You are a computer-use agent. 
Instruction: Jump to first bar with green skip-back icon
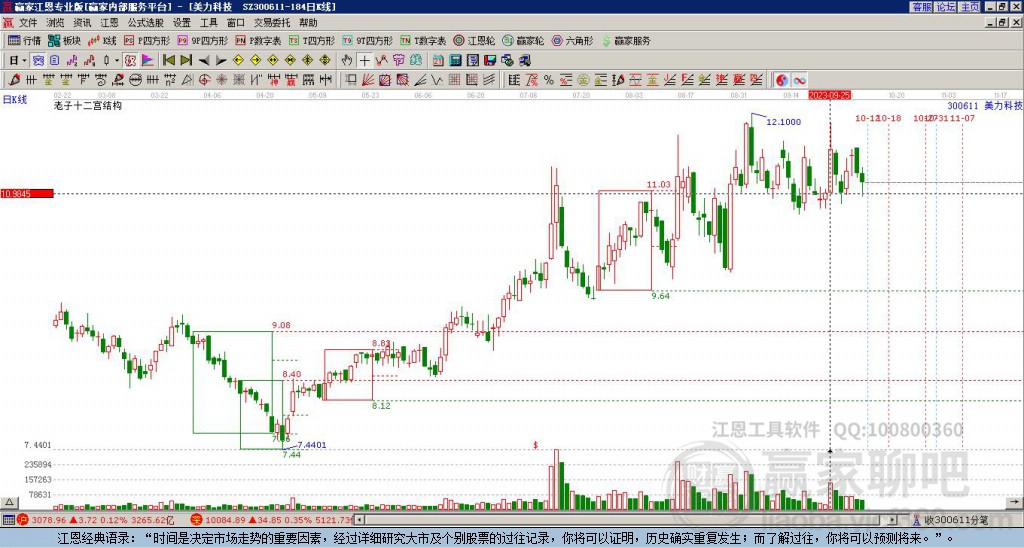click(169, 60)
